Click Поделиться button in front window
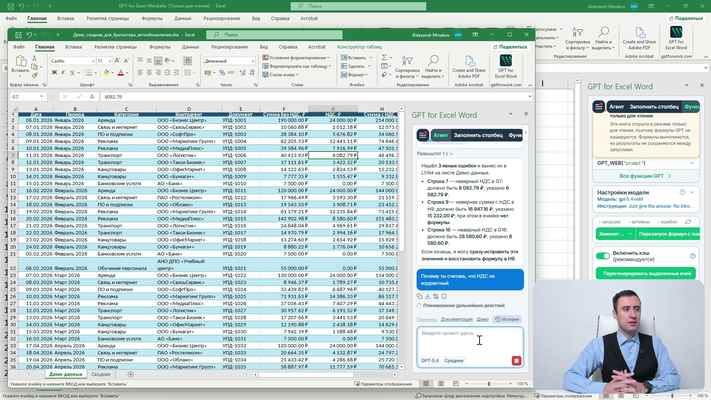Viewport: 711px width, 400px height. pyautogui.click(x=510, y=47)
